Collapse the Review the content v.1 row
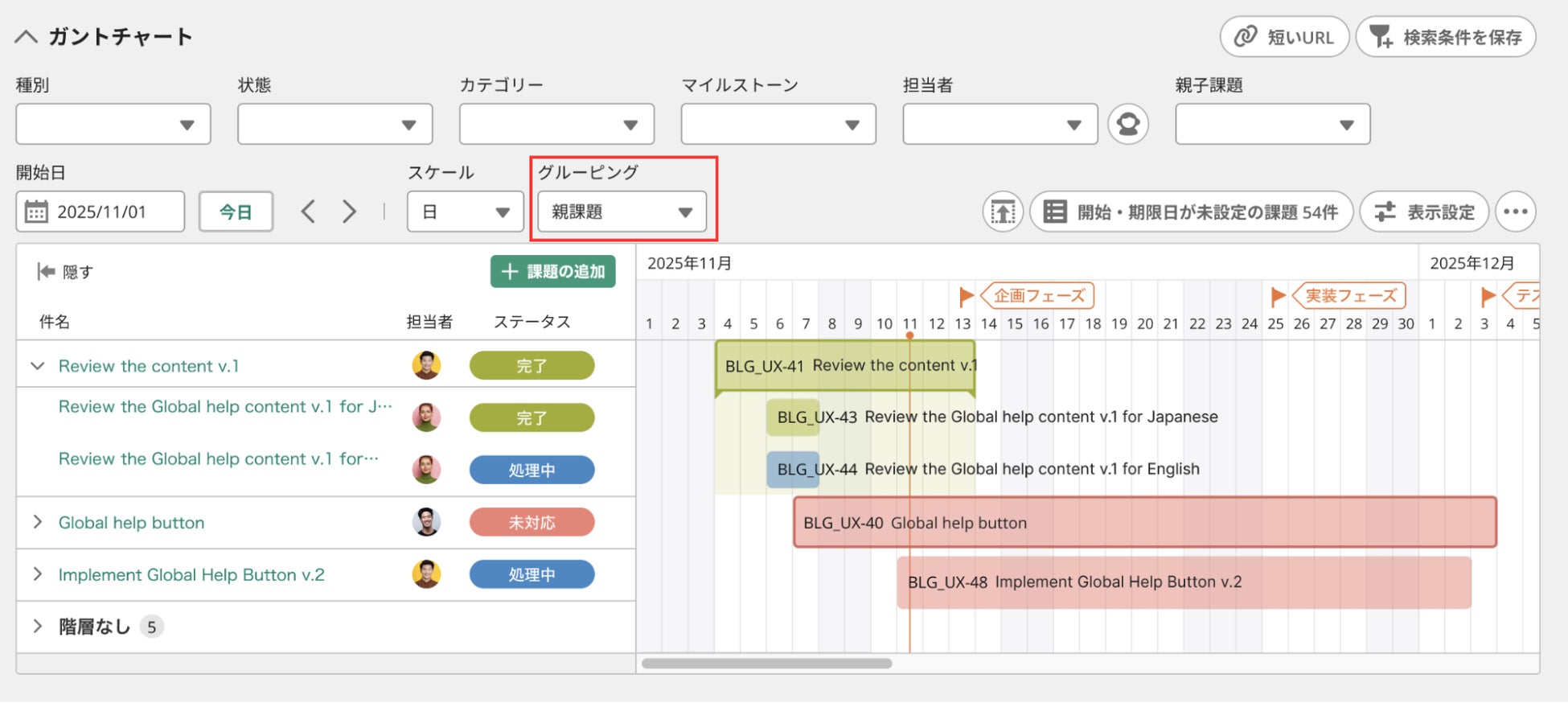This screenshot has height=703, width=1568. click(37, 366)
